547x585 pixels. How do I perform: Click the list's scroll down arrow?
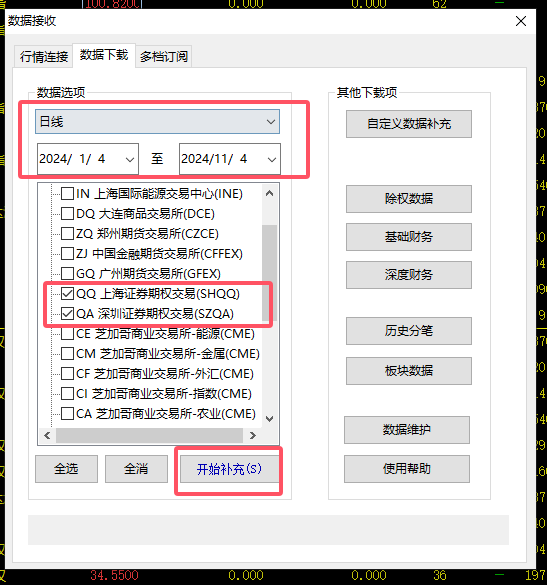[x=269, y=418]
